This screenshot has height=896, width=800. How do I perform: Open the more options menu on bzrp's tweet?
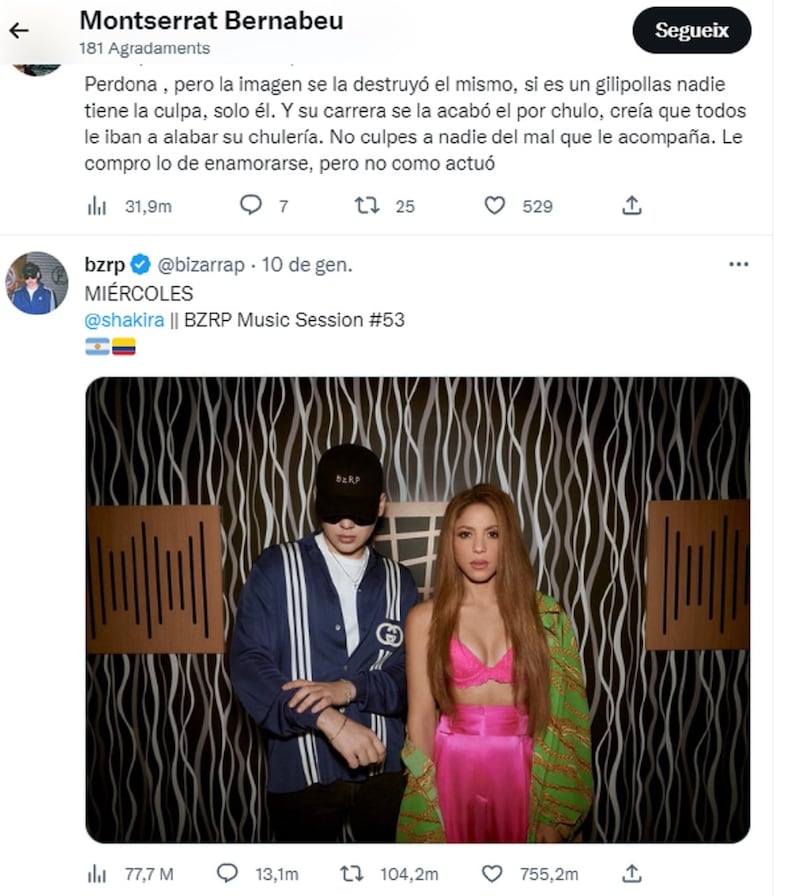click(738, 262)
